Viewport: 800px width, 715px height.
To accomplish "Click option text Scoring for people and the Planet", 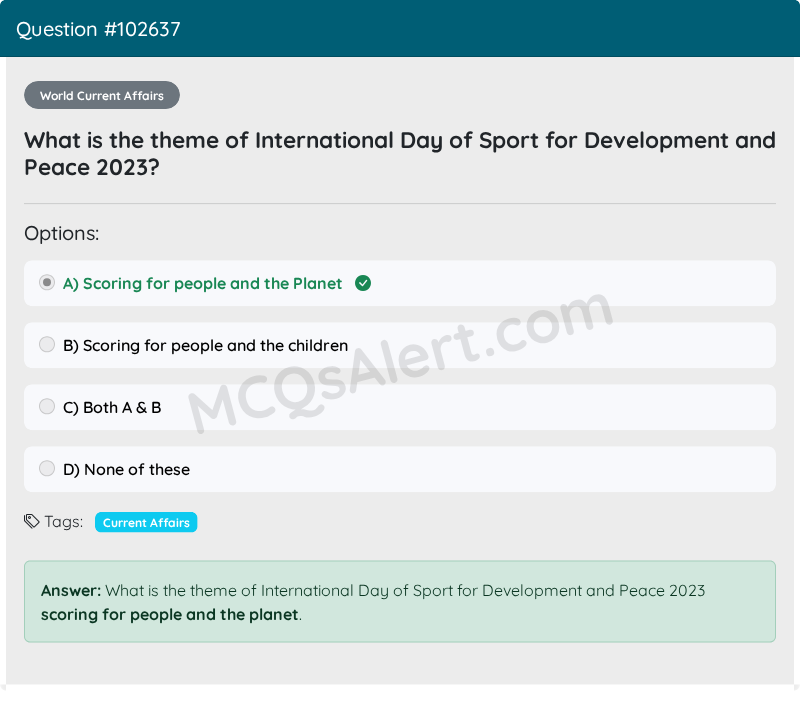I will (203, 284).
